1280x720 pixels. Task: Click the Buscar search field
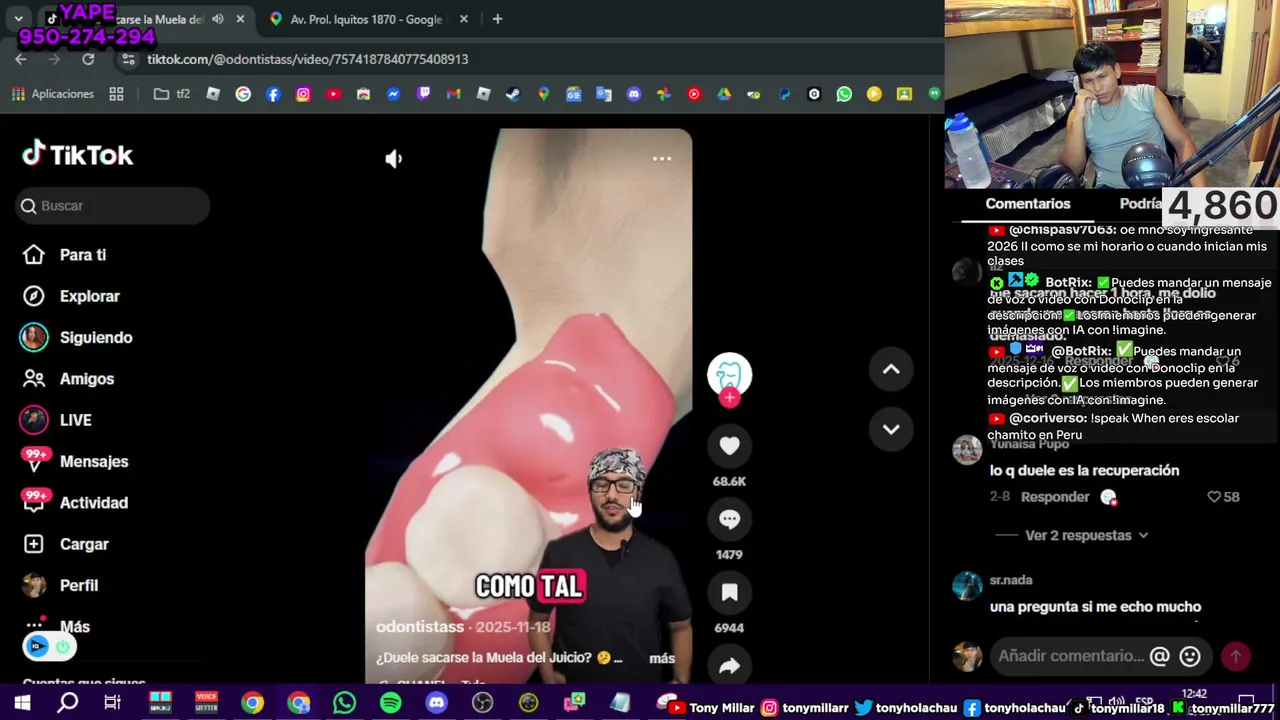(114, 206)
